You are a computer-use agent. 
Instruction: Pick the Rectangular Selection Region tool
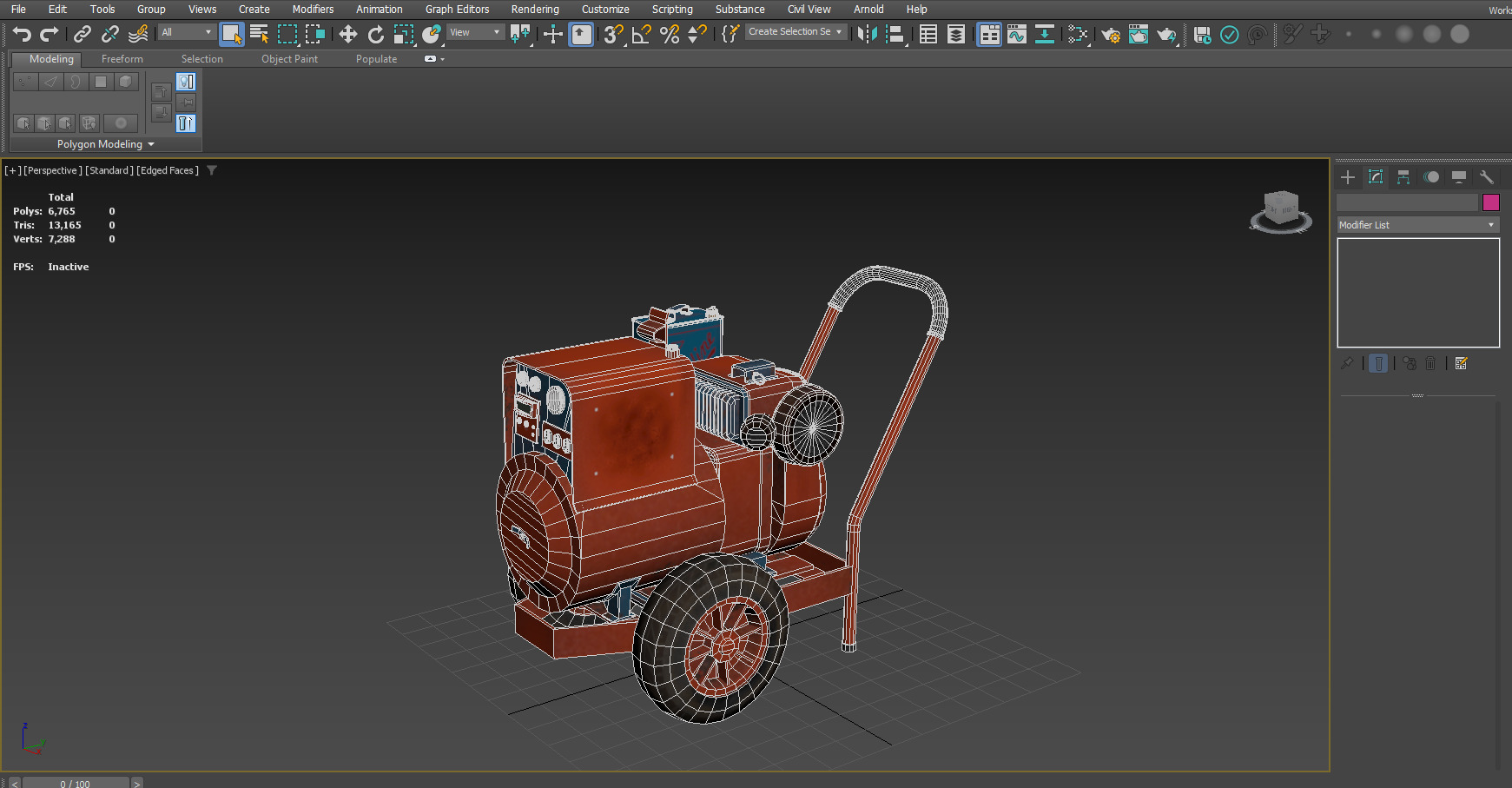[x=287, y=34]
